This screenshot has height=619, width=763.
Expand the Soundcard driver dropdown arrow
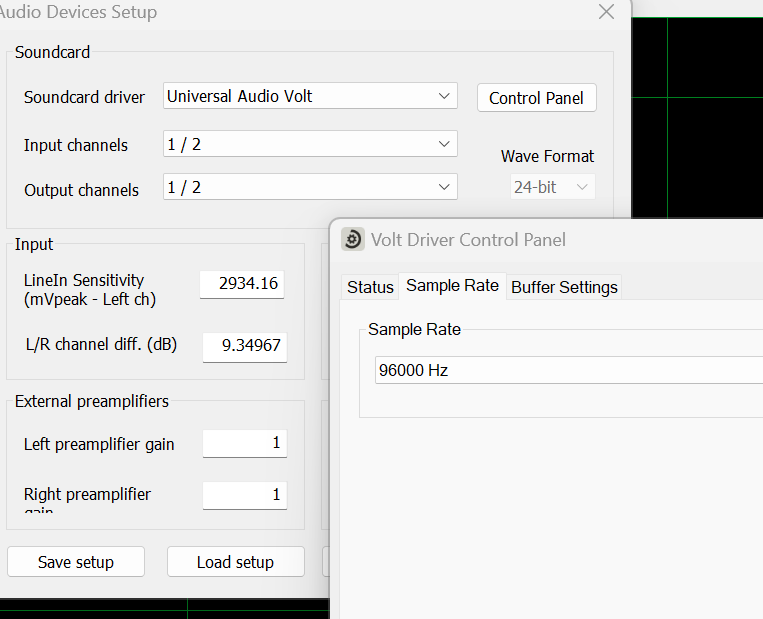point(444,96)
